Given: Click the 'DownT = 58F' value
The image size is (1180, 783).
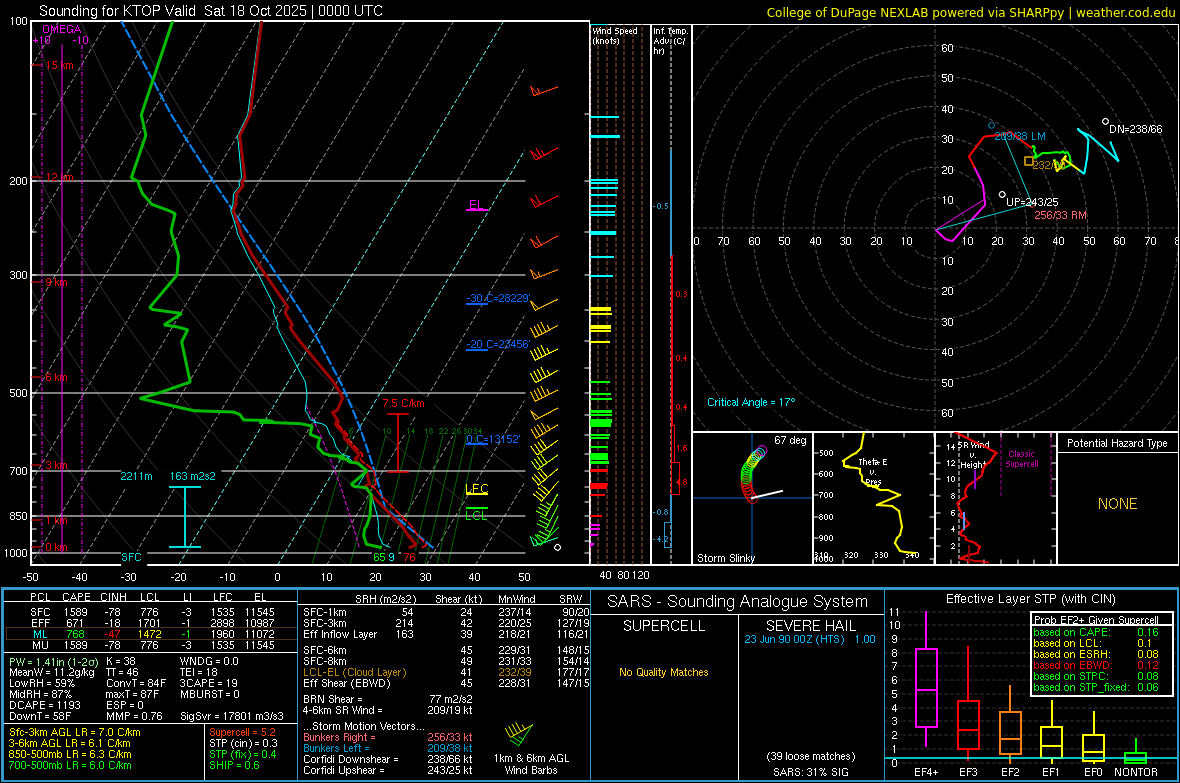Looking at the screenshot, I should point(40,716).
